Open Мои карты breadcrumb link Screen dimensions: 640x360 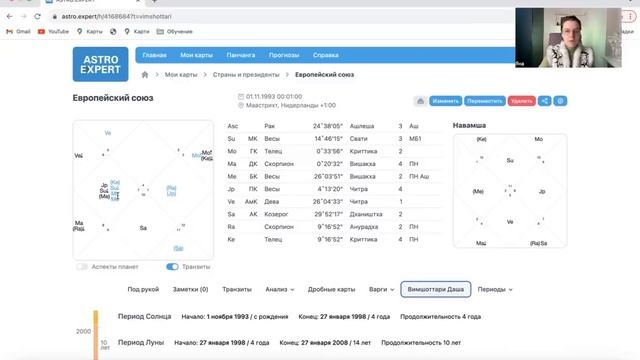(x=181, y=75)
